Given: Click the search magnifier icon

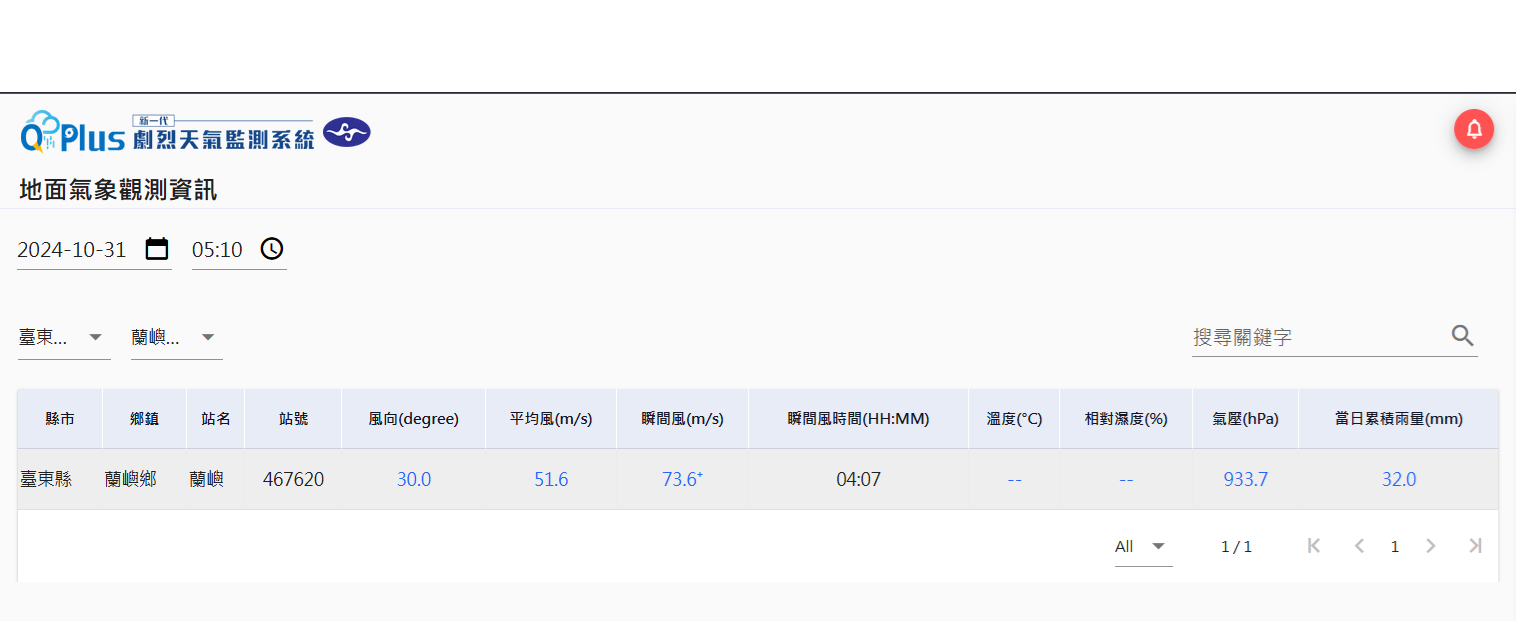Looking at the screenshot, I should point(1462,336).
